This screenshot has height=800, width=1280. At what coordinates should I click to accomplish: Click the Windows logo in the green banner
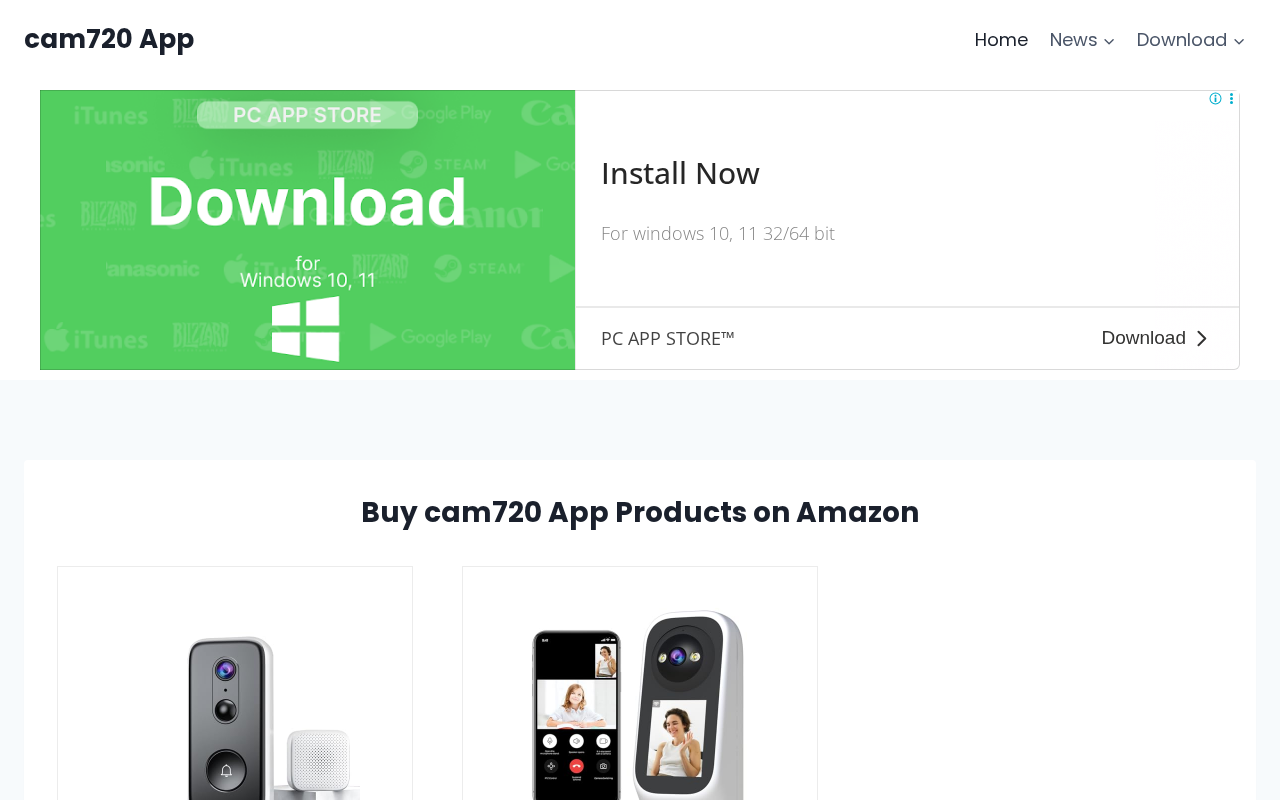tap(306, 329)
